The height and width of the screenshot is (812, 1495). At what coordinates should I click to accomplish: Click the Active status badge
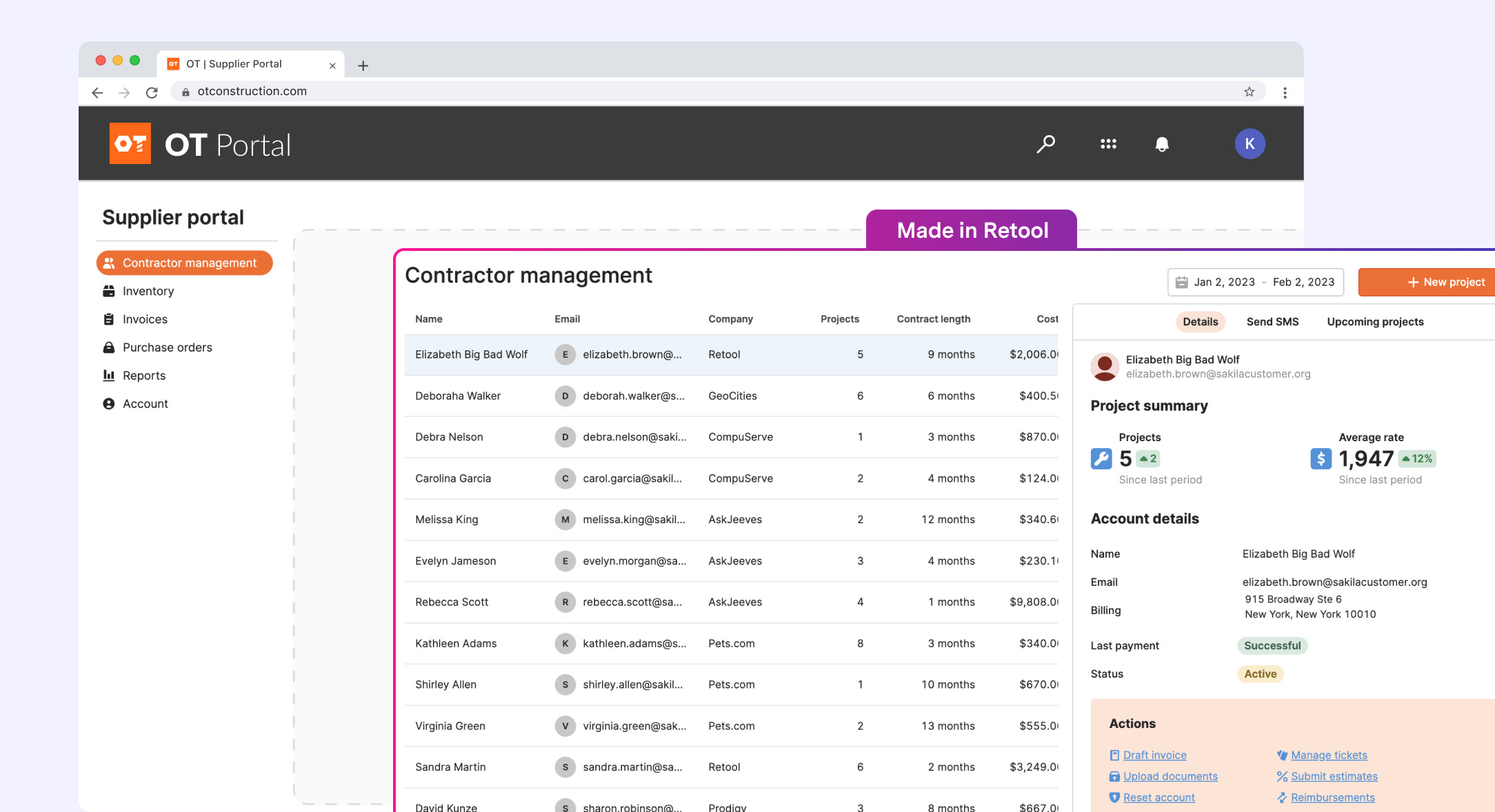coord(1261,674)
